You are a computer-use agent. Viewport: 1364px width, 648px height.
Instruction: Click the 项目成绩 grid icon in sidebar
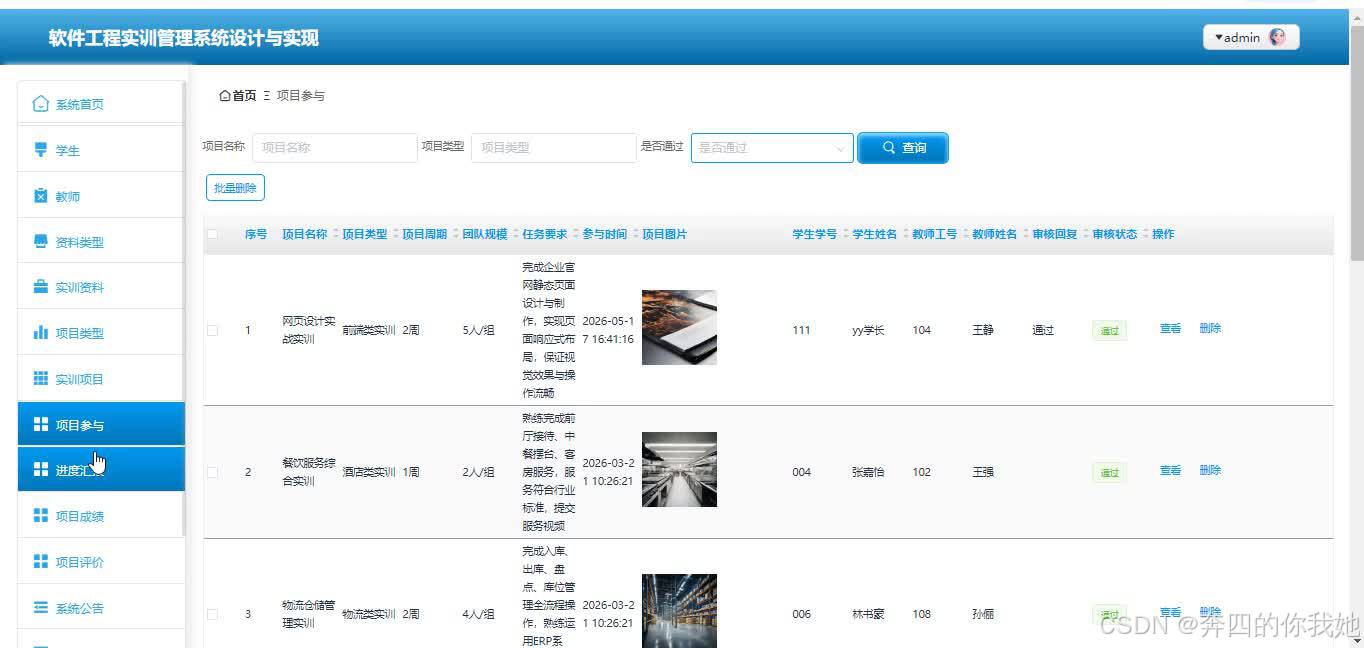pyautogui.click(x=40, y=516)
